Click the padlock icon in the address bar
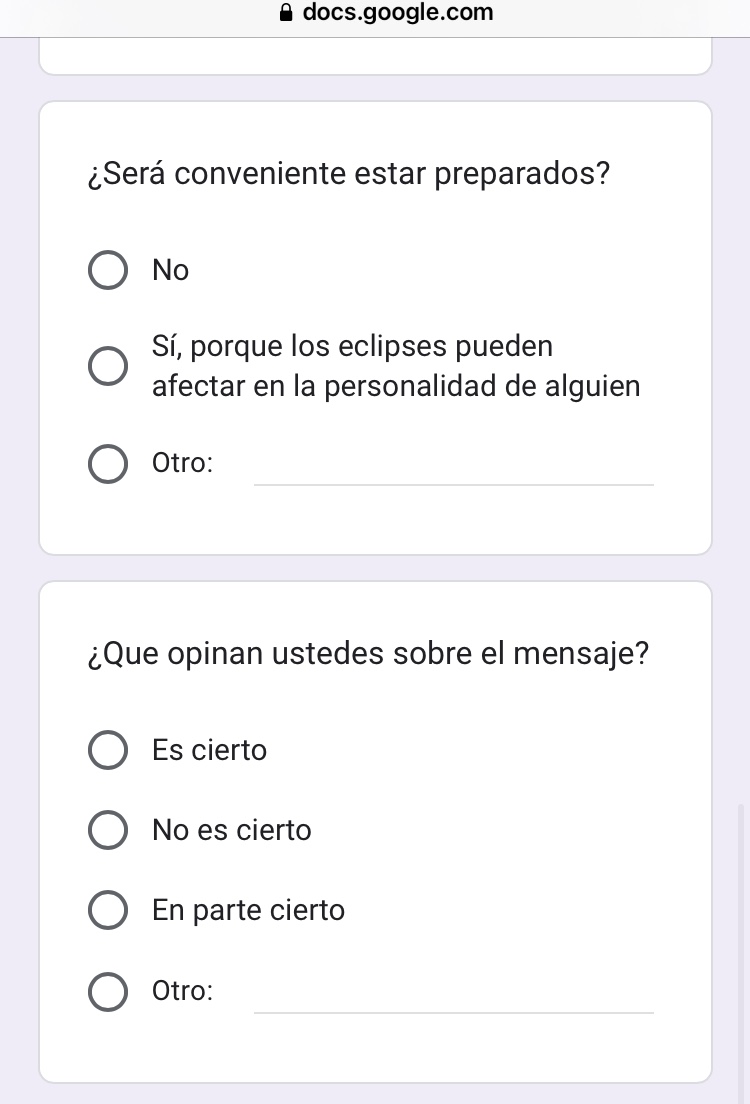Image resolution: width=750 pixels, height=1104 pixels. (287, 13)
